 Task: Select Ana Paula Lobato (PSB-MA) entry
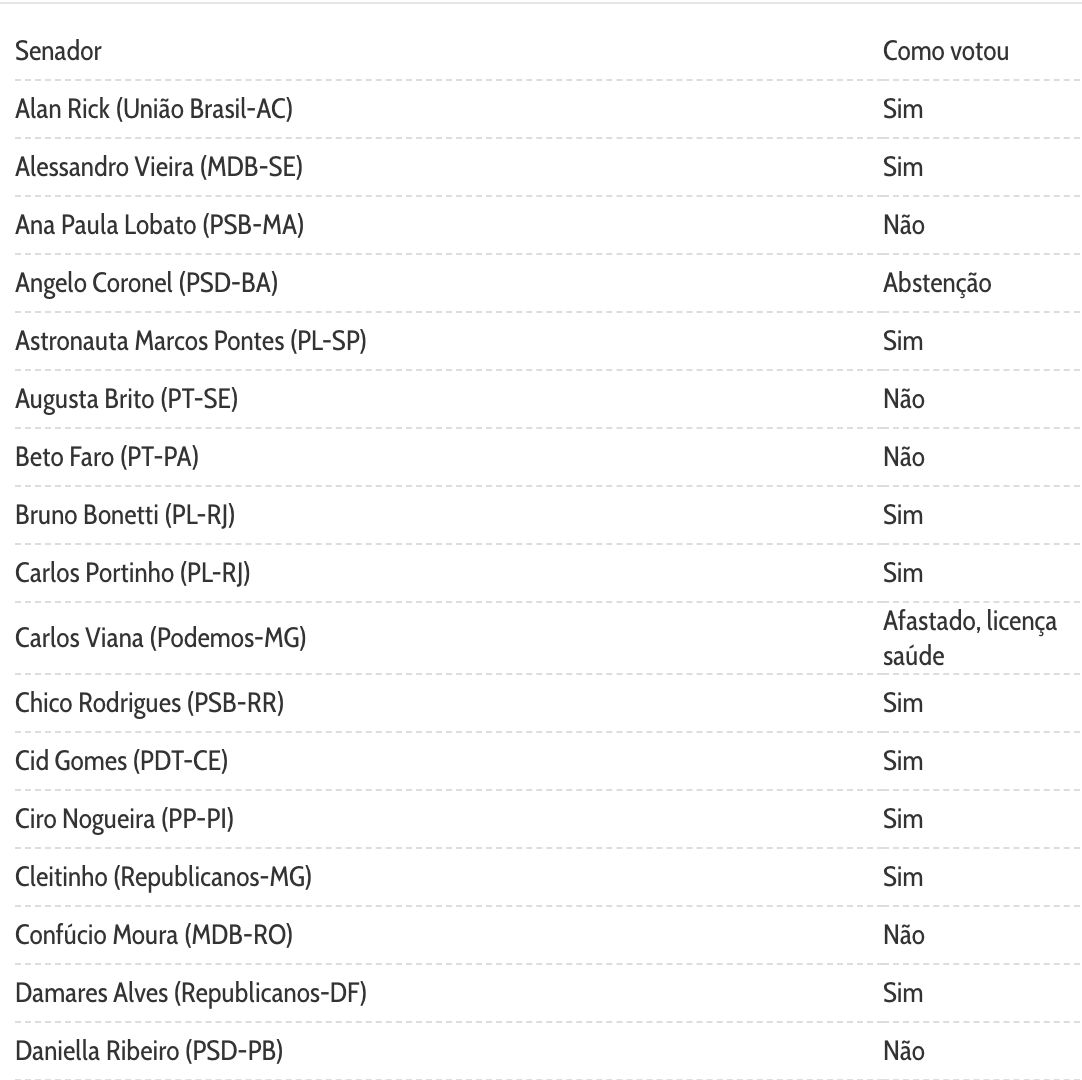coord(159,225)
